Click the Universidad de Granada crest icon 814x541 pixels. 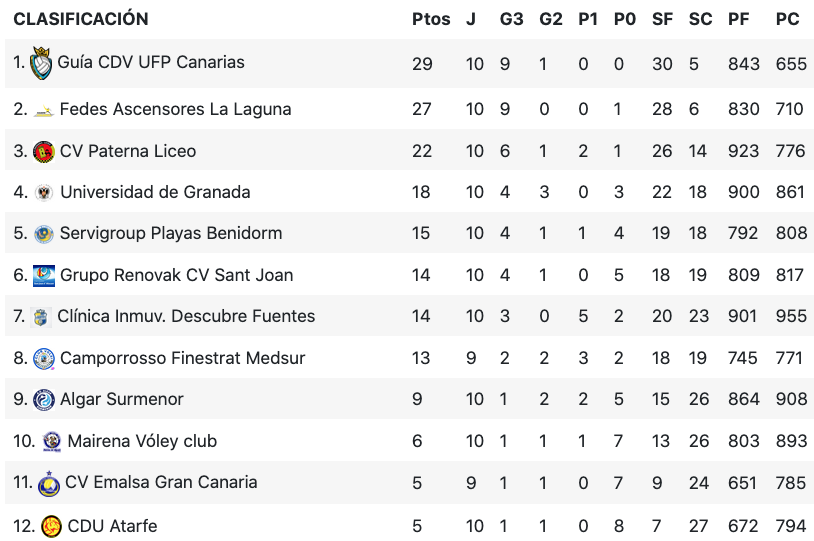[x=43, y=193]
